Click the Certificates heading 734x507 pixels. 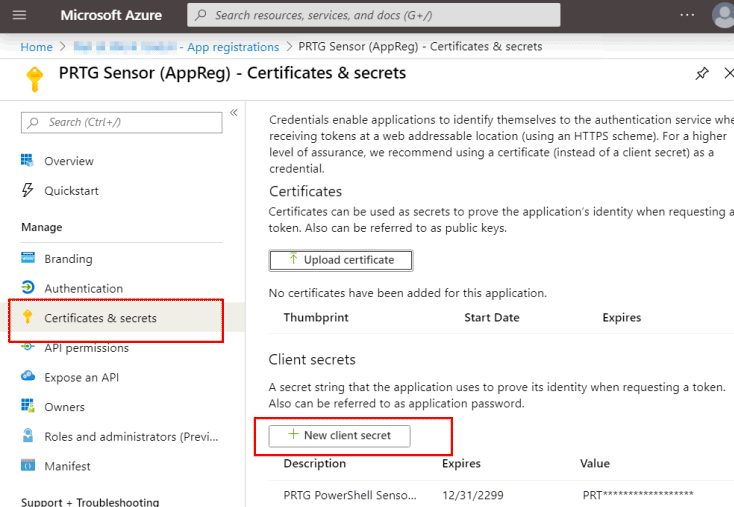[305, 191]
